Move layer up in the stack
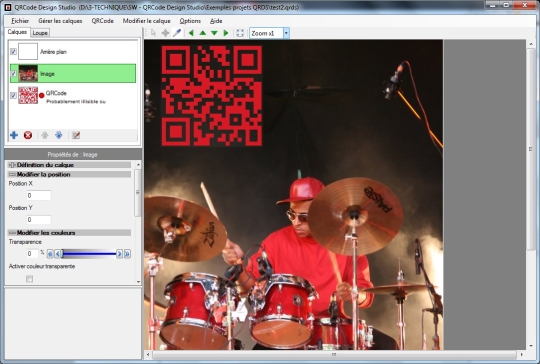This screenshot has width=540, height=364. point(45,135)
